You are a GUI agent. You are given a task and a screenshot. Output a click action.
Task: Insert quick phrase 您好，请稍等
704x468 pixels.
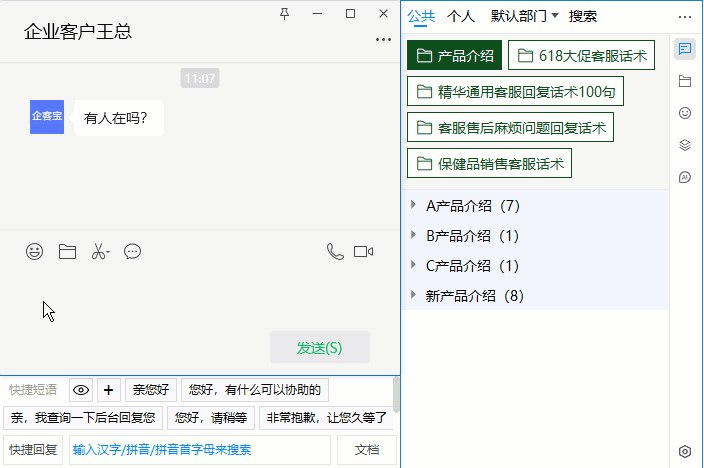[211, 418]
